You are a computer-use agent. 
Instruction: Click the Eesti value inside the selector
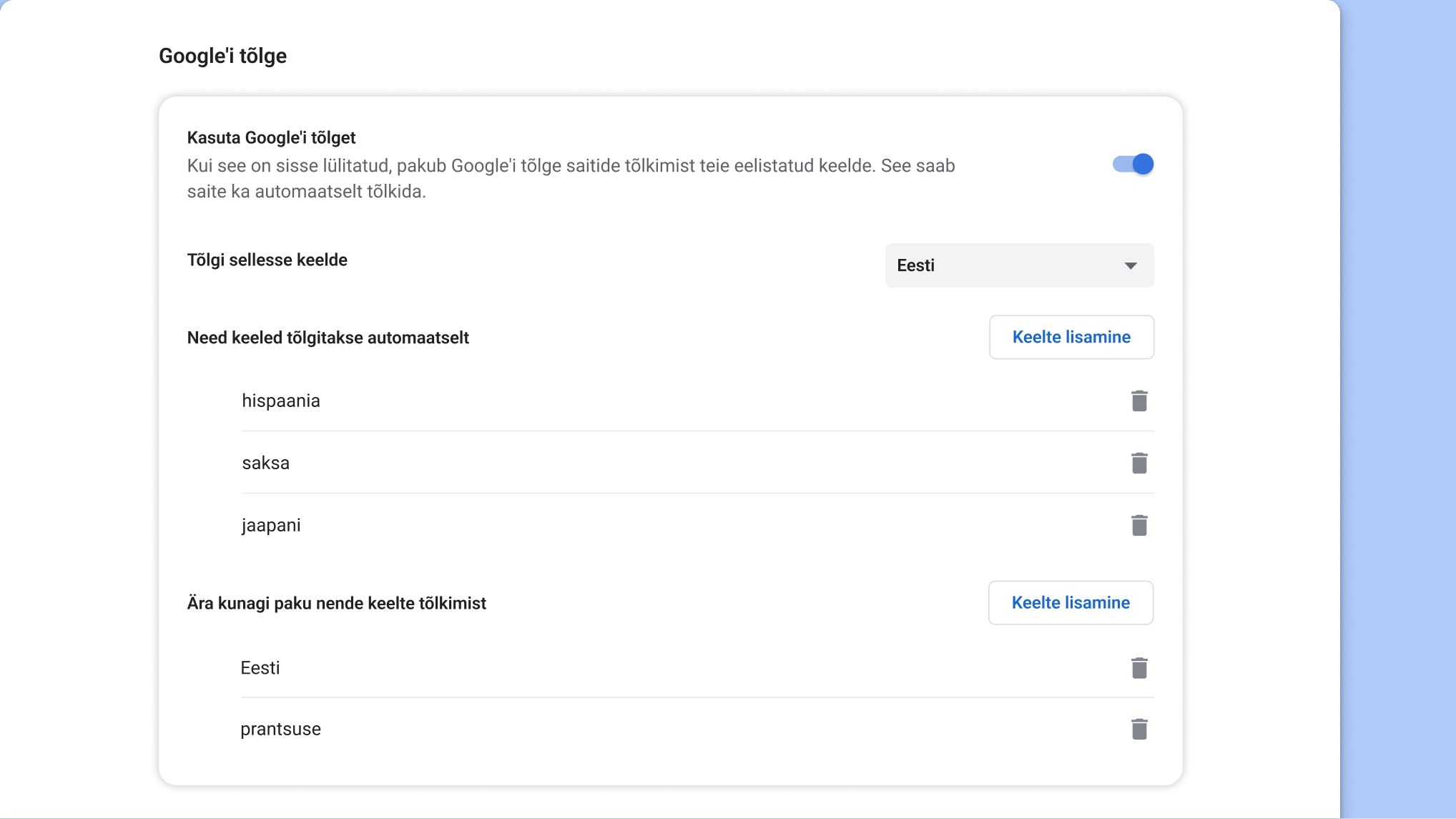pyautogui.click(x=916, y=265)
